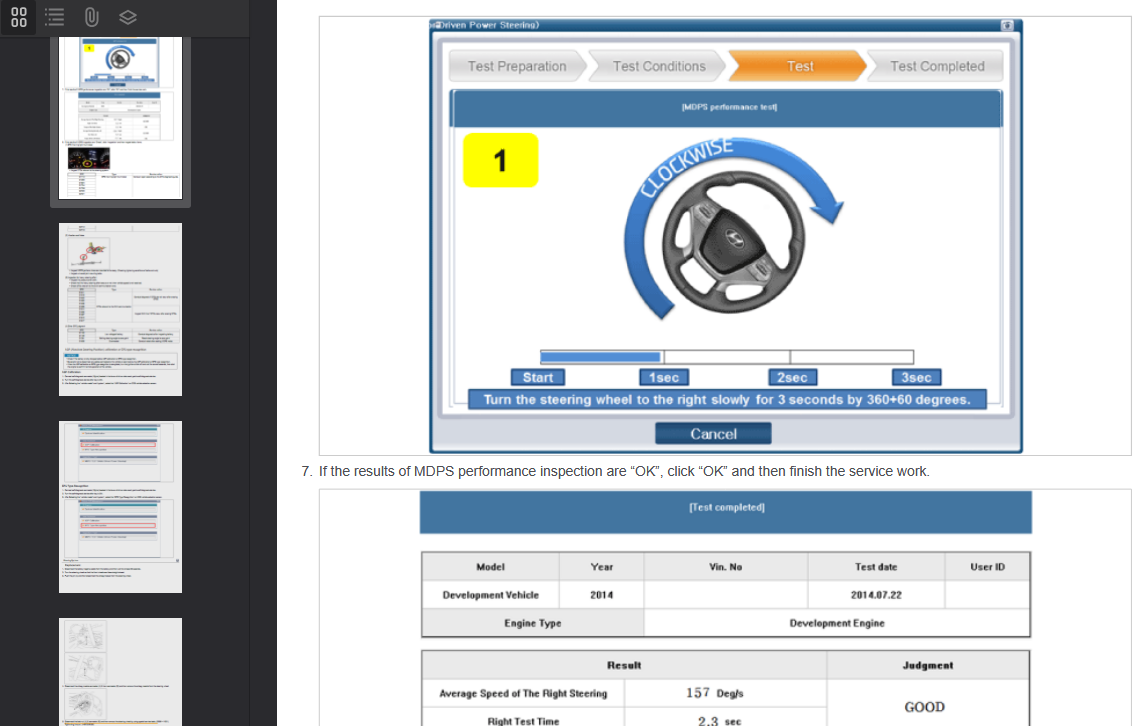Image resolution: width=1146 pixels, height=726 pixels.
Task: Click the 'Turn the steering wheel' instruction text
Action: pos(726,399)
